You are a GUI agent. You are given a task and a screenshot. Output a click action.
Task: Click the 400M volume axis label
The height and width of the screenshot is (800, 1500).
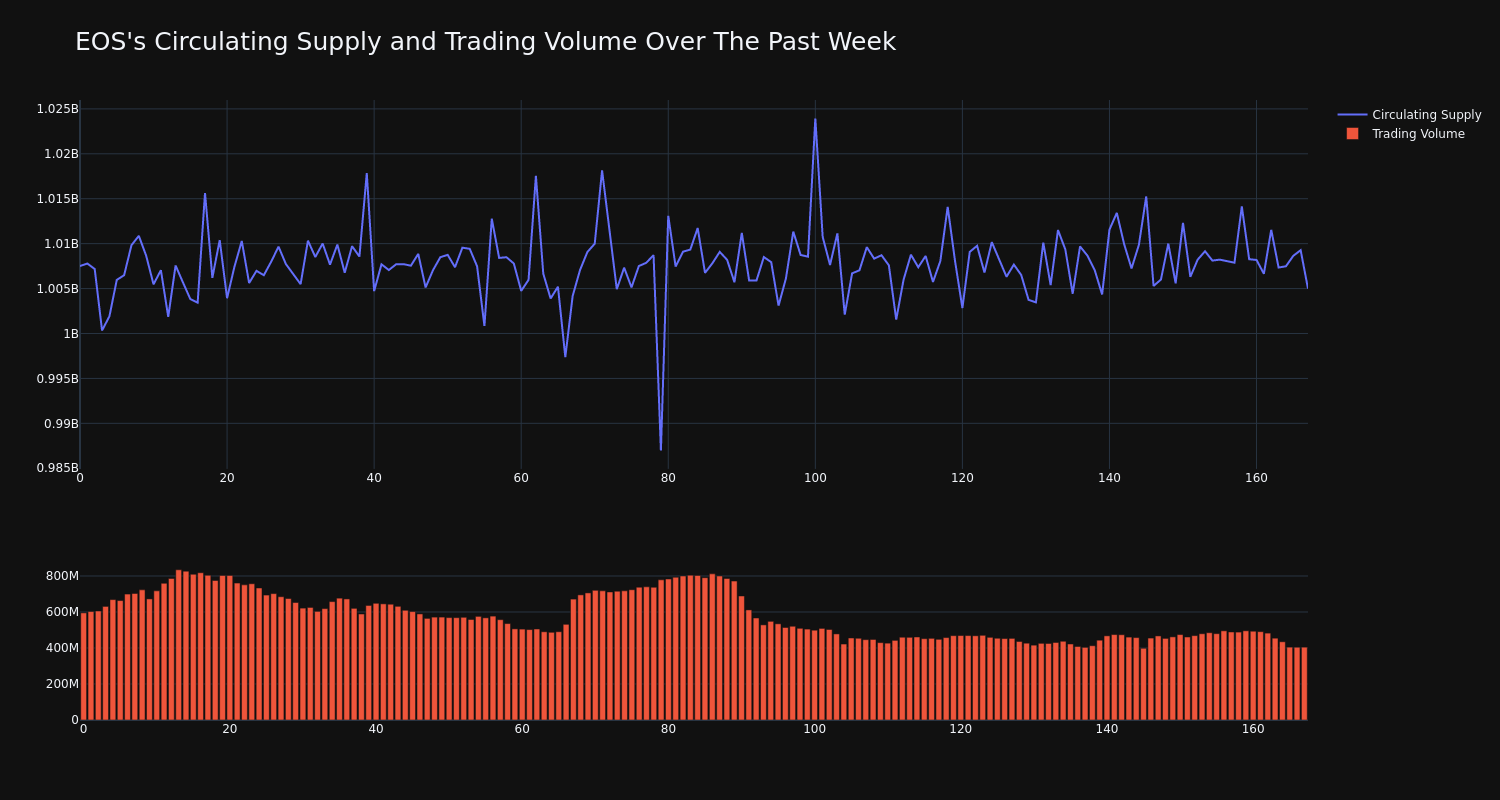tap(61, 648)
